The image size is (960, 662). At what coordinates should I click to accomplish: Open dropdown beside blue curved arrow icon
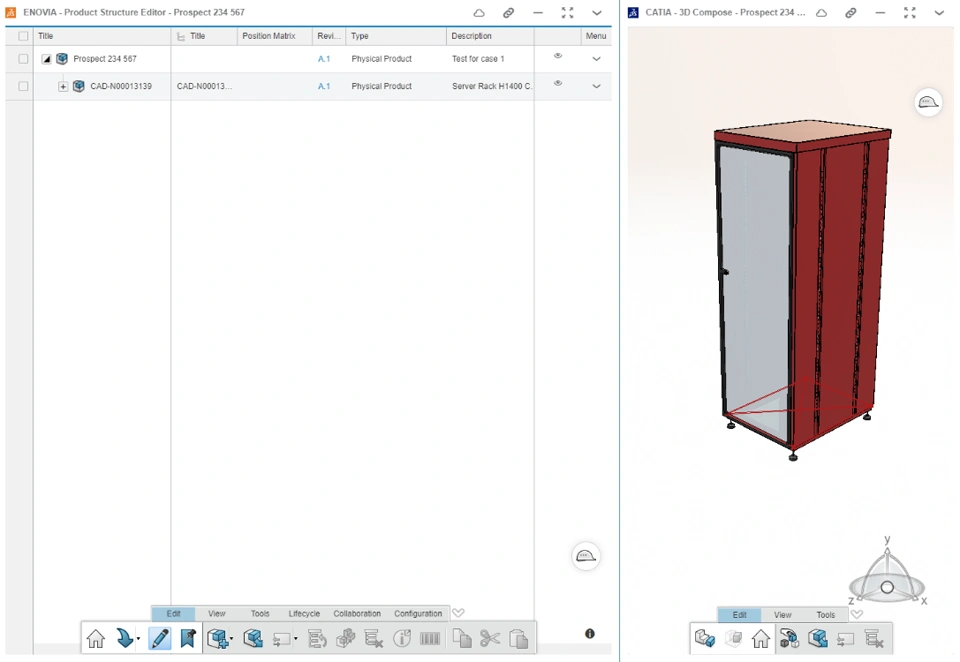(x=138, y=639)
